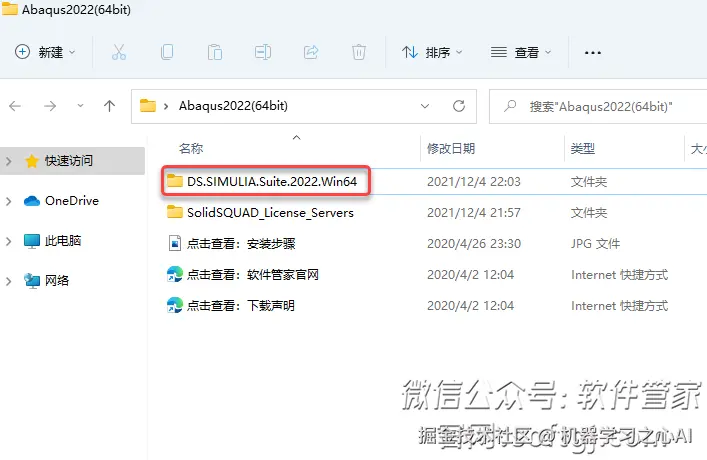This screenshot has height=460, width=707.
Task: Select the shortcut 点击查看：软件管家官网
Action: click(253, 275)
